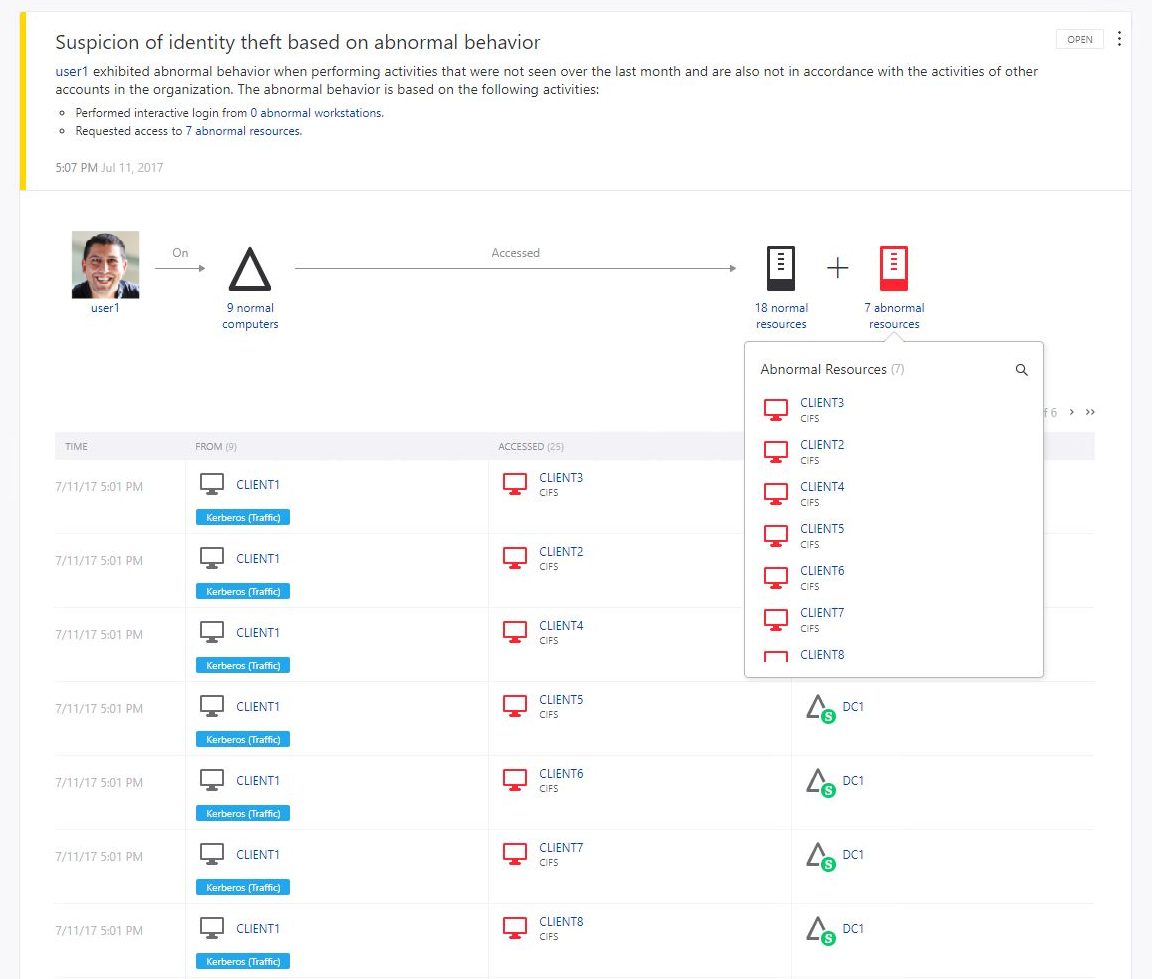Click user1's profile photo
1152x979 pixels.
click(105, 266)
